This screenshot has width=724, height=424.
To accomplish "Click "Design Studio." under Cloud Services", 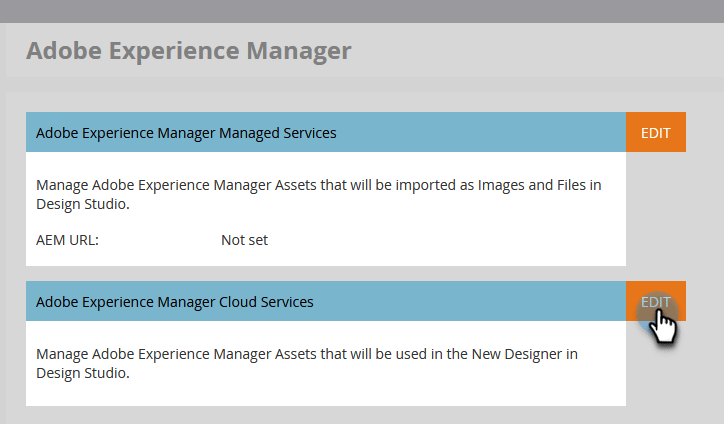I will tap(83, 373).
